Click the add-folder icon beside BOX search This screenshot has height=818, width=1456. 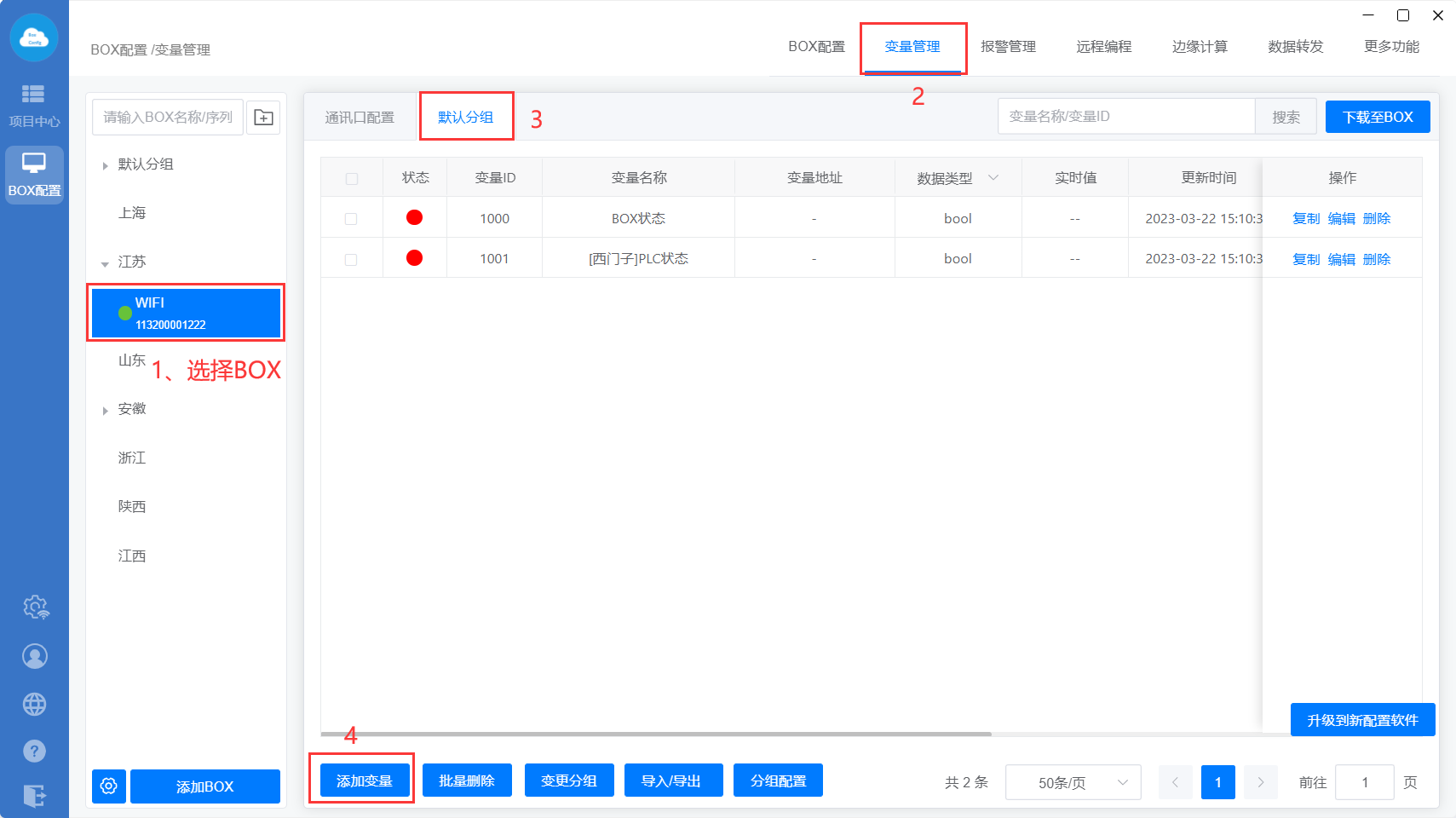(263, 118)
